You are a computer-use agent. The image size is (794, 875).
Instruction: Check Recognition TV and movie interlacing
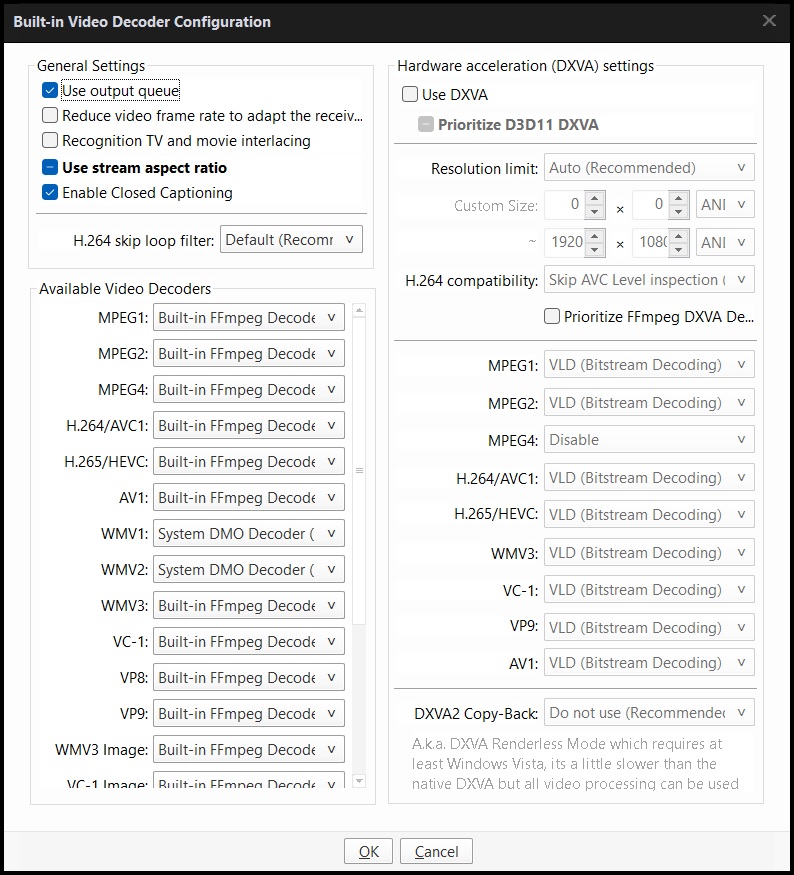coord(50,141)
